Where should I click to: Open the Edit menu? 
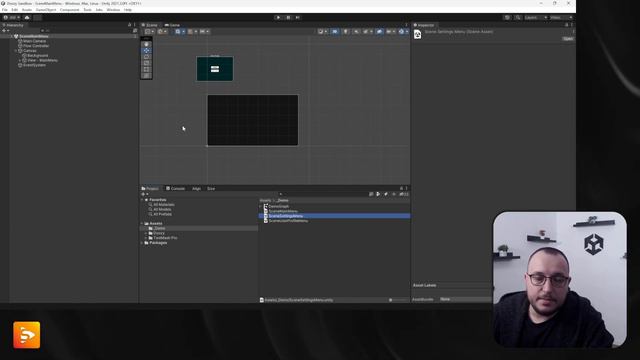click(15, 10)
